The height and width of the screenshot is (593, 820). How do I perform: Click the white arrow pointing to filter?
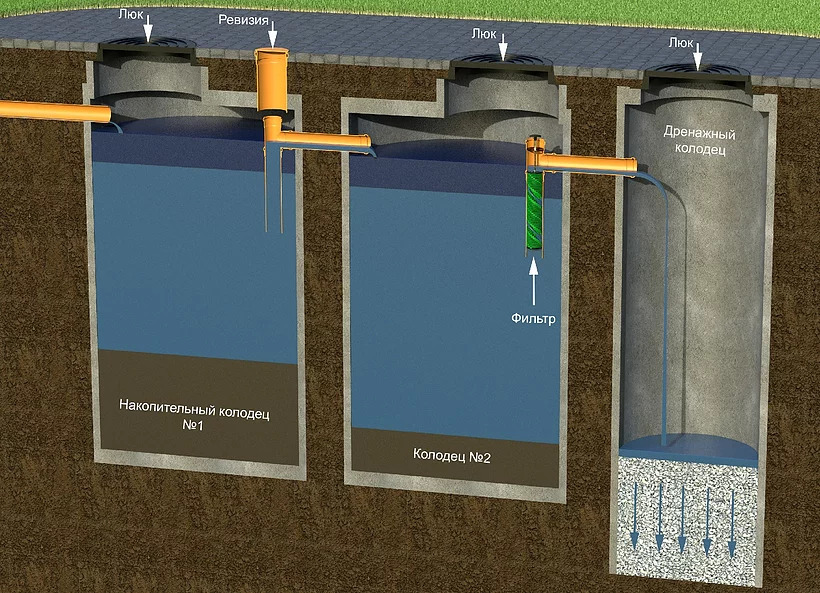(533, 281)
